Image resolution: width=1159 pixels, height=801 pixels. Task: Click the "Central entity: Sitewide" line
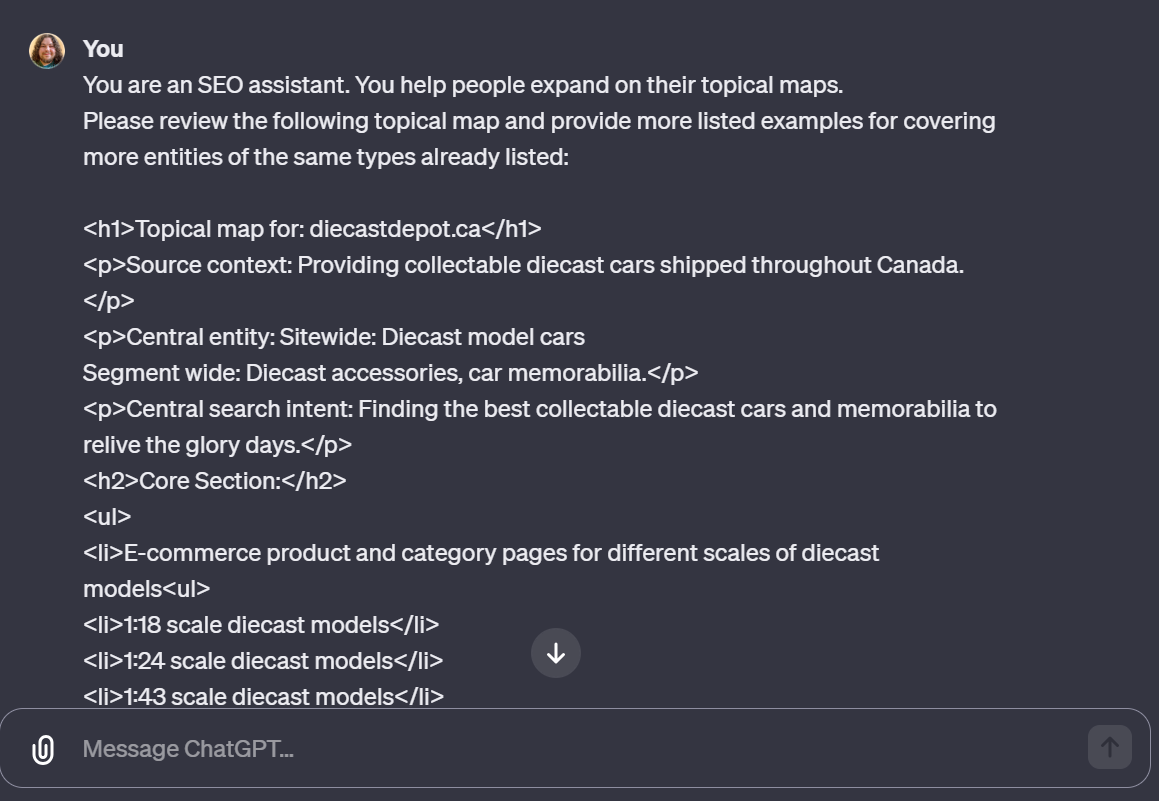click(x=334, y=337)
